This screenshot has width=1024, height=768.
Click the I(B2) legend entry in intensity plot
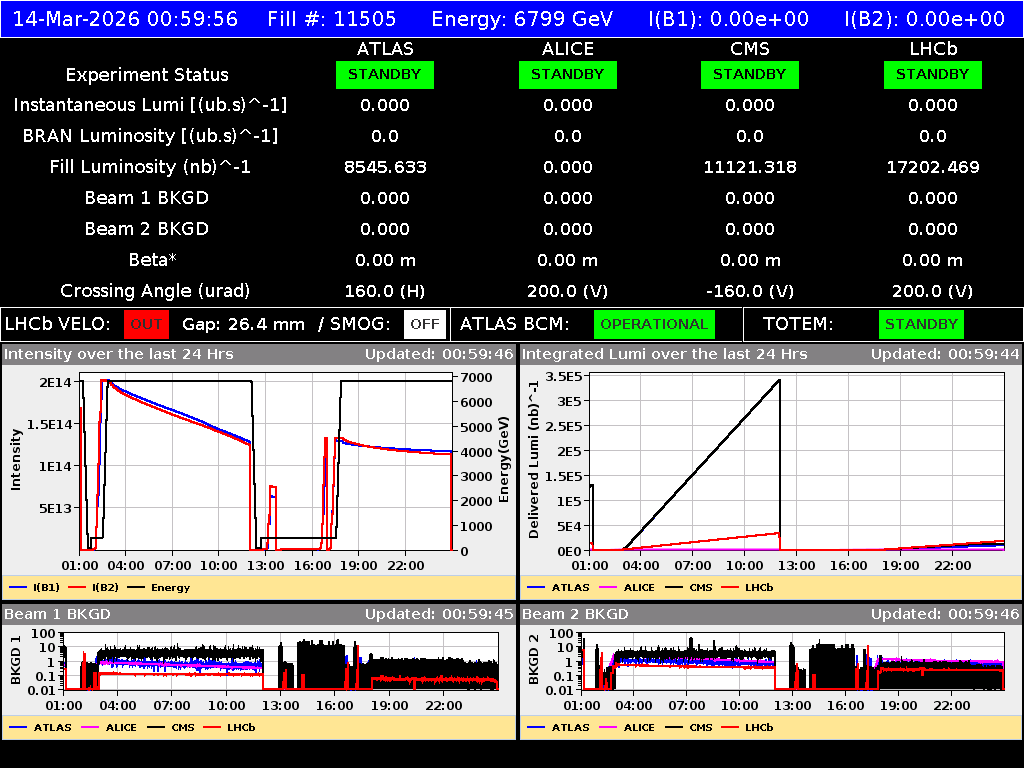click(x=95, y=588)
